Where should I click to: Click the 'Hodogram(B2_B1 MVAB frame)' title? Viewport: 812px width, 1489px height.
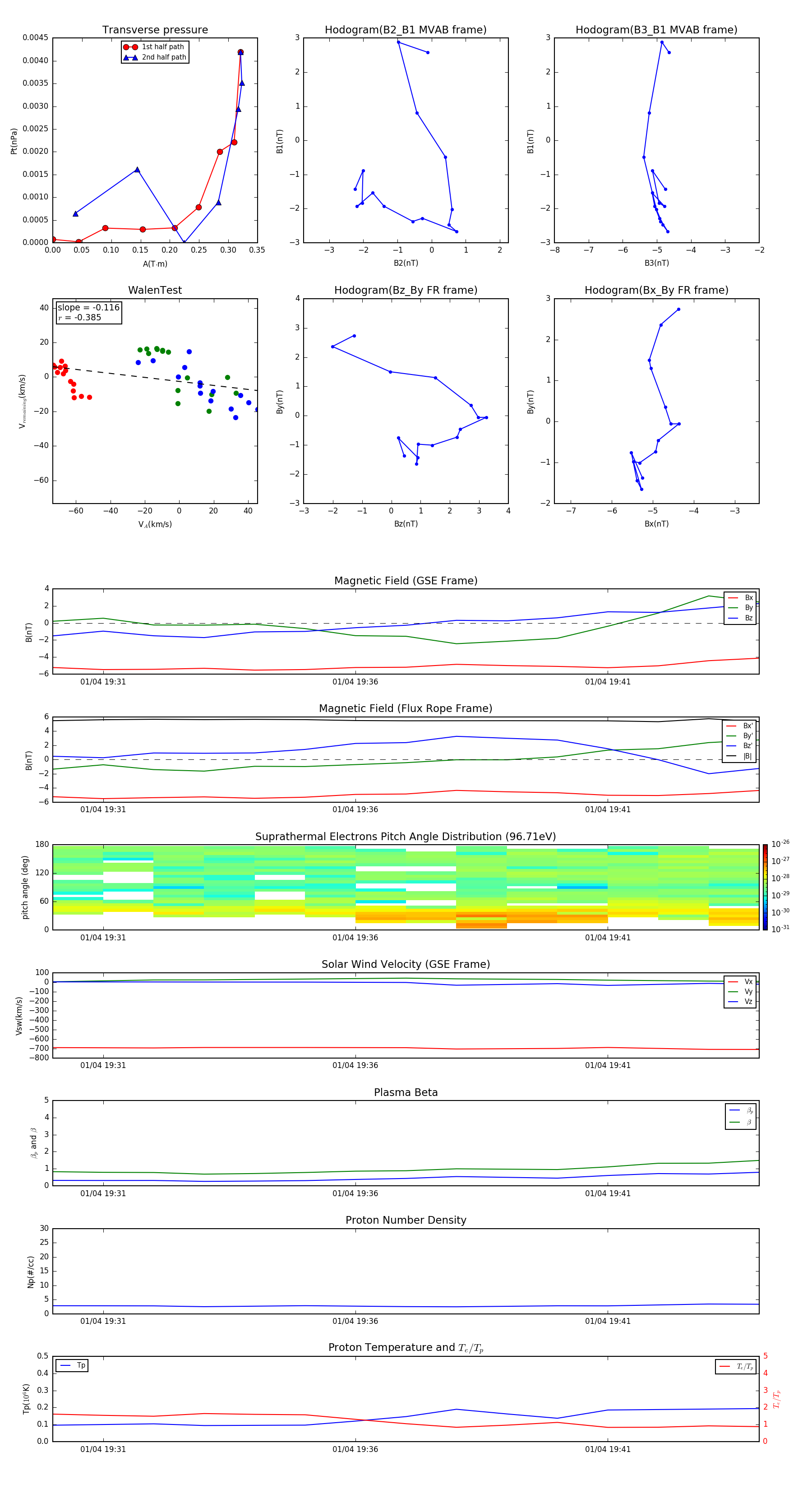[406, 30]
